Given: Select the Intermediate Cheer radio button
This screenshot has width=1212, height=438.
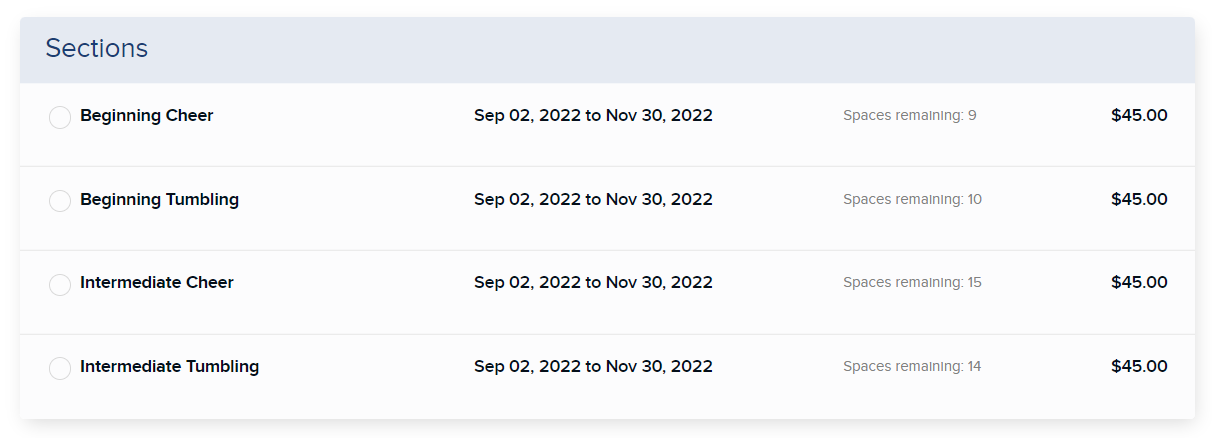Looking at the screenshot, I should click(60, 285).
